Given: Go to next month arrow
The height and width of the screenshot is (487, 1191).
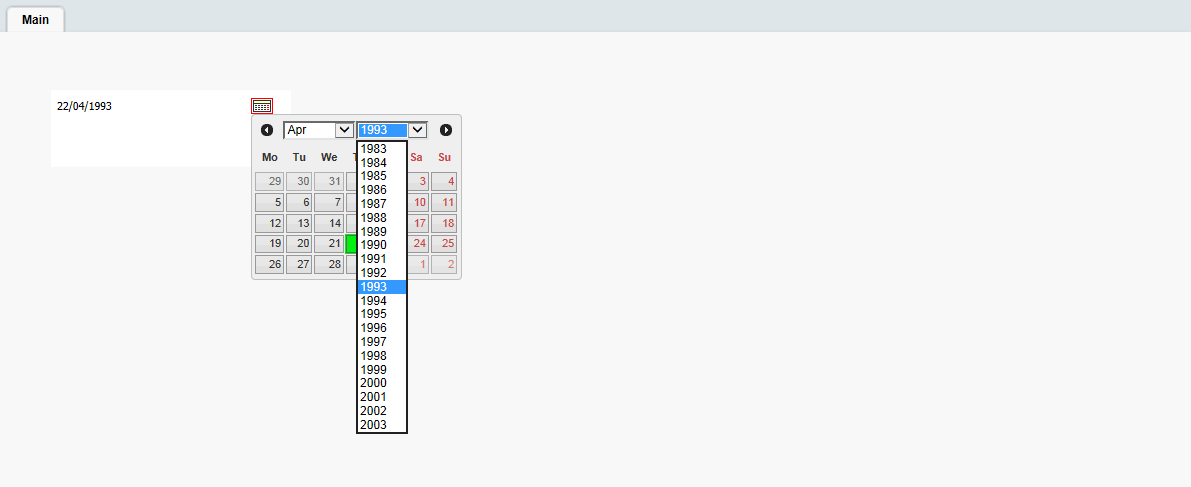Looking at the screenshot, I should [446, 130].
